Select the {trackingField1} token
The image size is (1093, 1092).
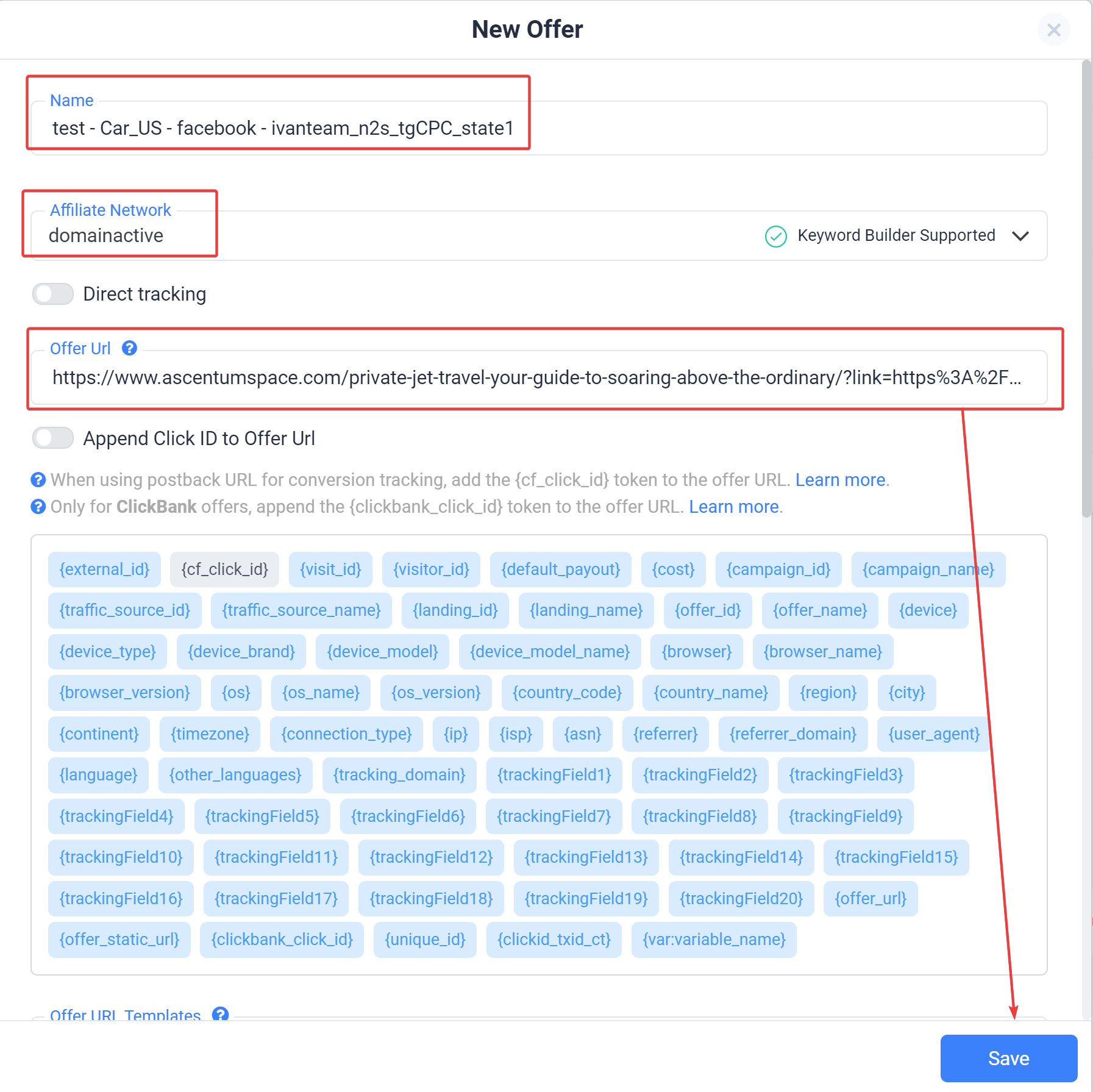554,775
